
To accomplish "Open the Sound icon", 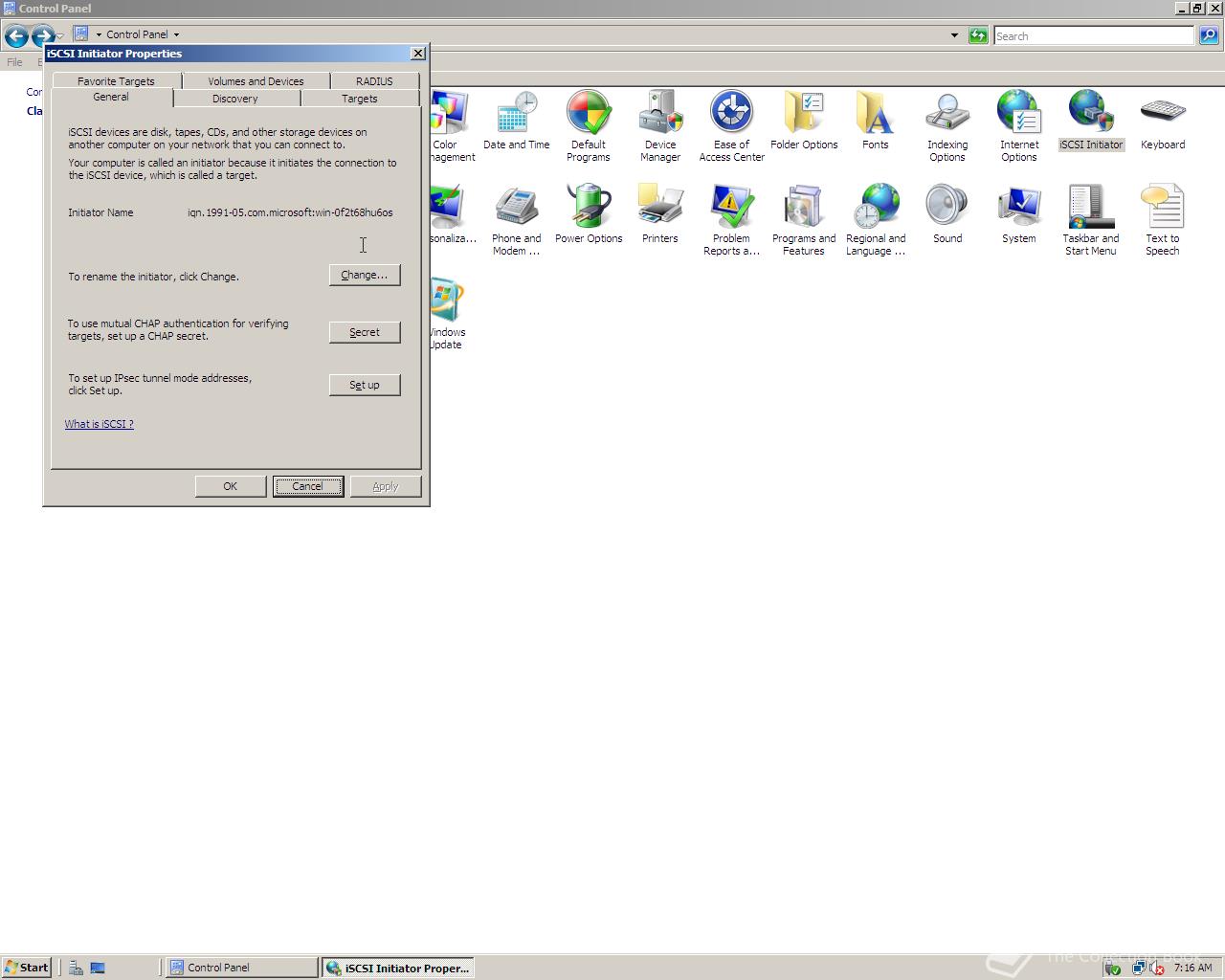I will pyautogui.click(x=947, y=215).
